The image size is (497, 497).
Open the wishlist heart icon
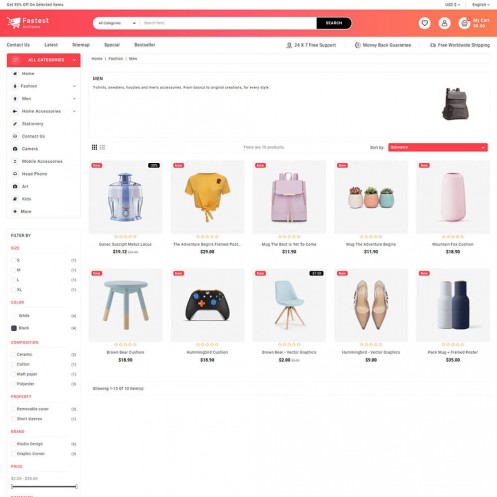coord(424,23)
